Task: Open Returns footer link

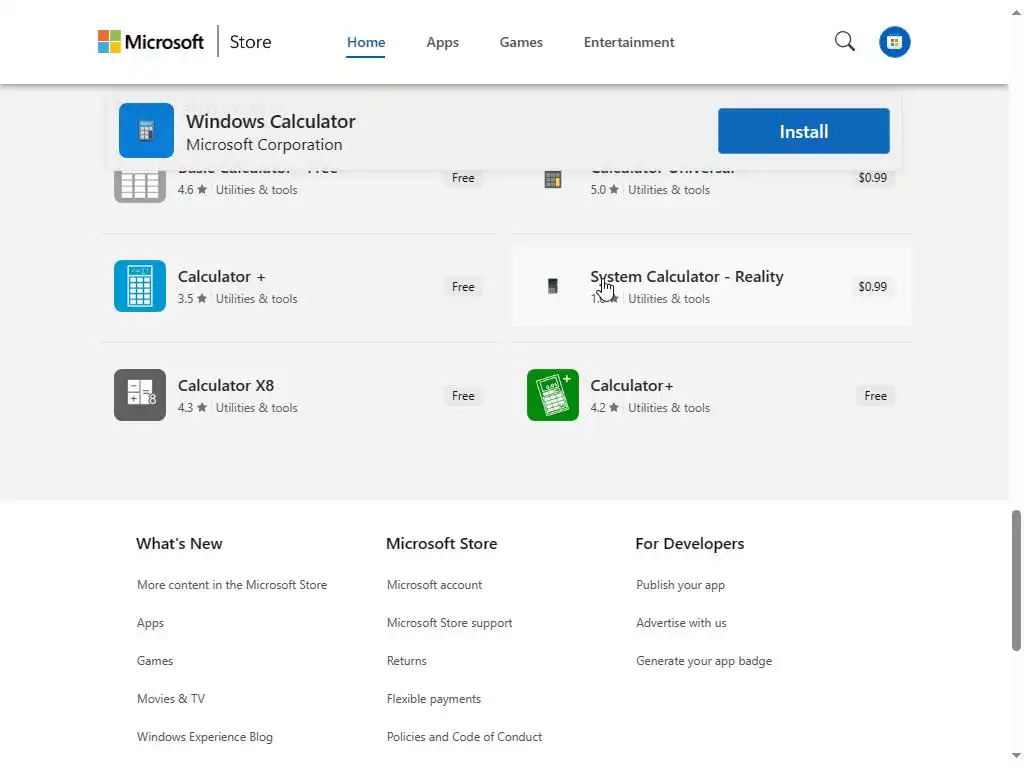Action: [406, 661]
